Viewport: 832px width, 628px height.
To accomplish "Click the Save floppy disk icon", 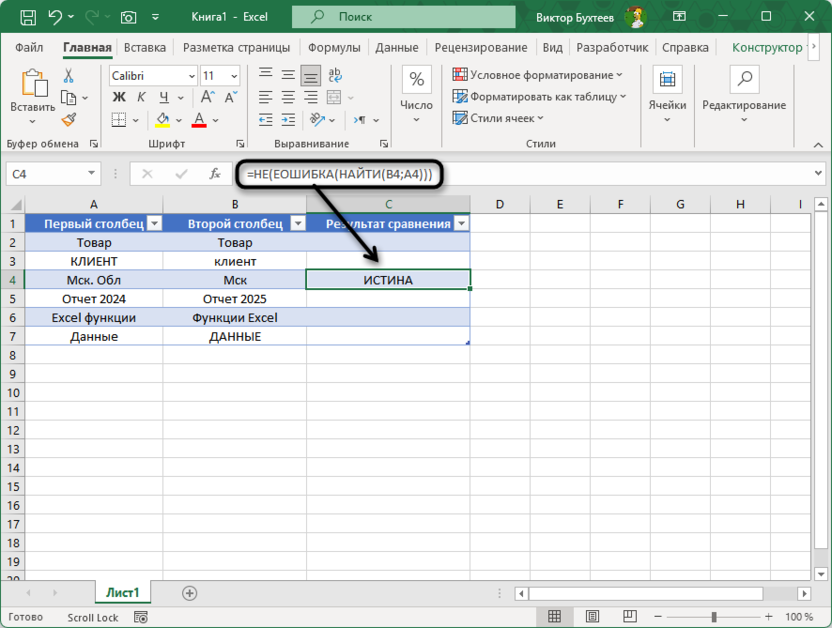I will pos(28,17).
